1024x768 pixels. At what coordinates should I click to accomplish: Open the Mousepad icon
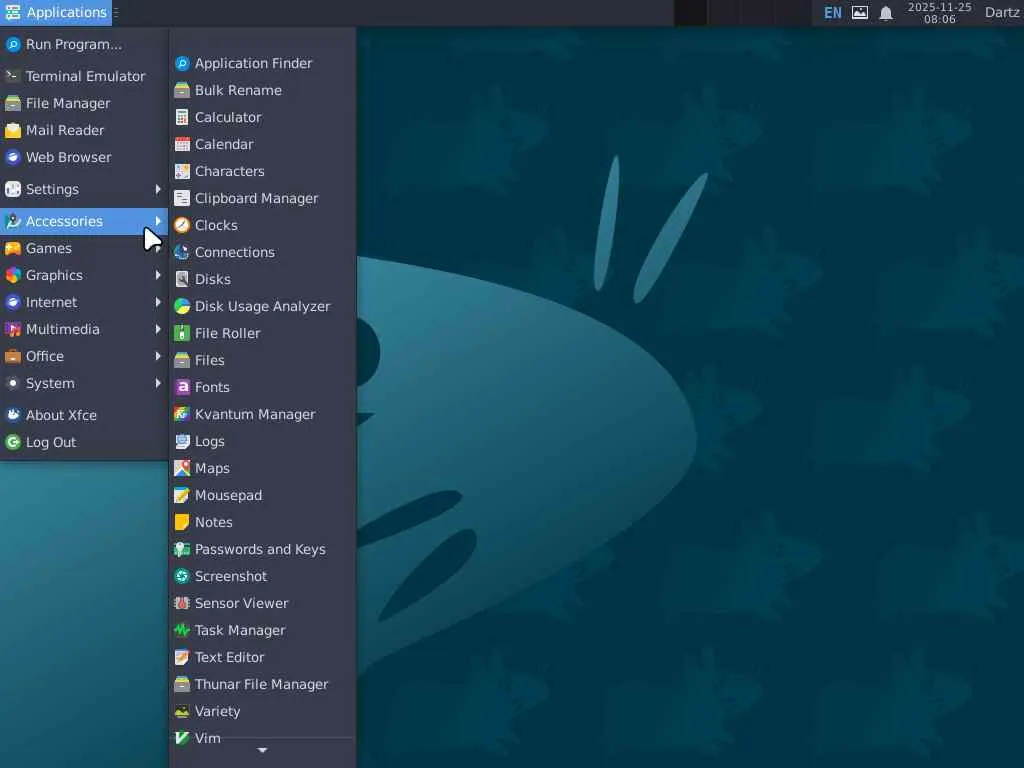(182, 495)
